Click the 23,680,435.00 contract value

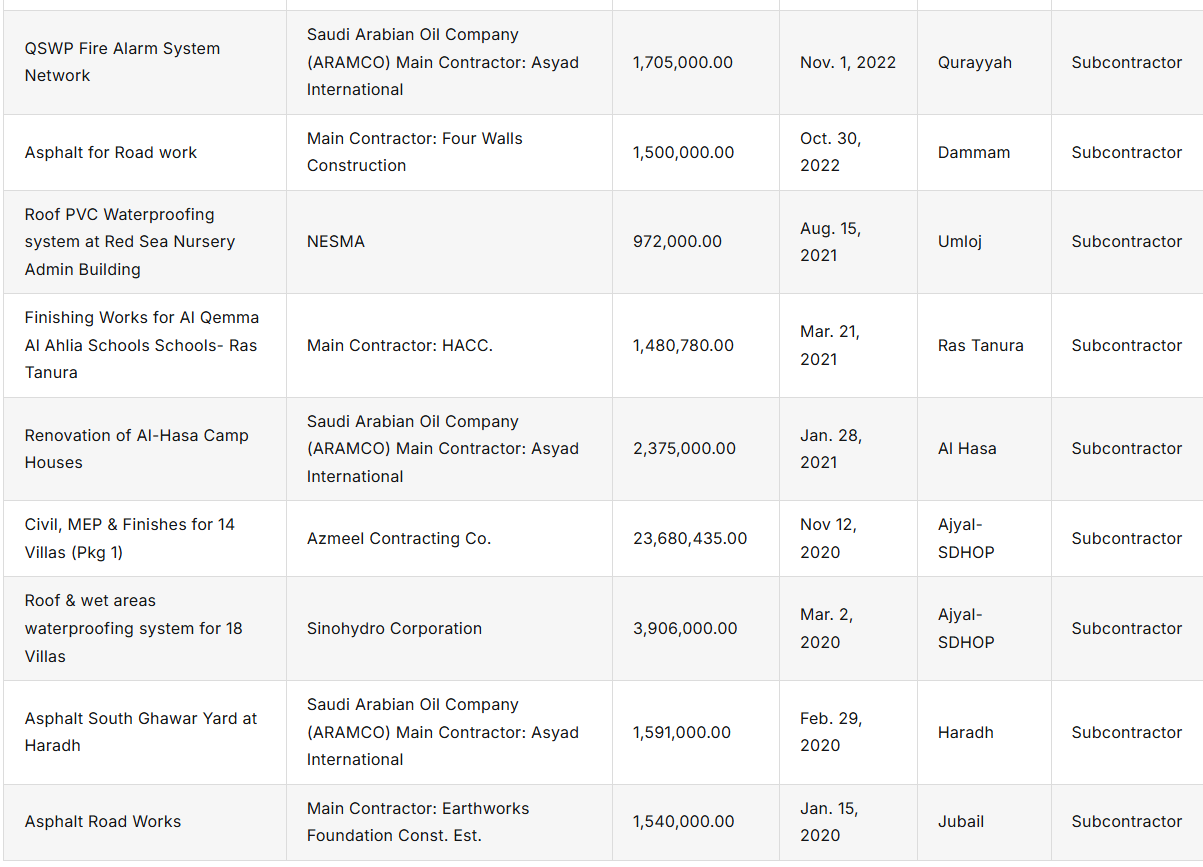click(690, 538)
